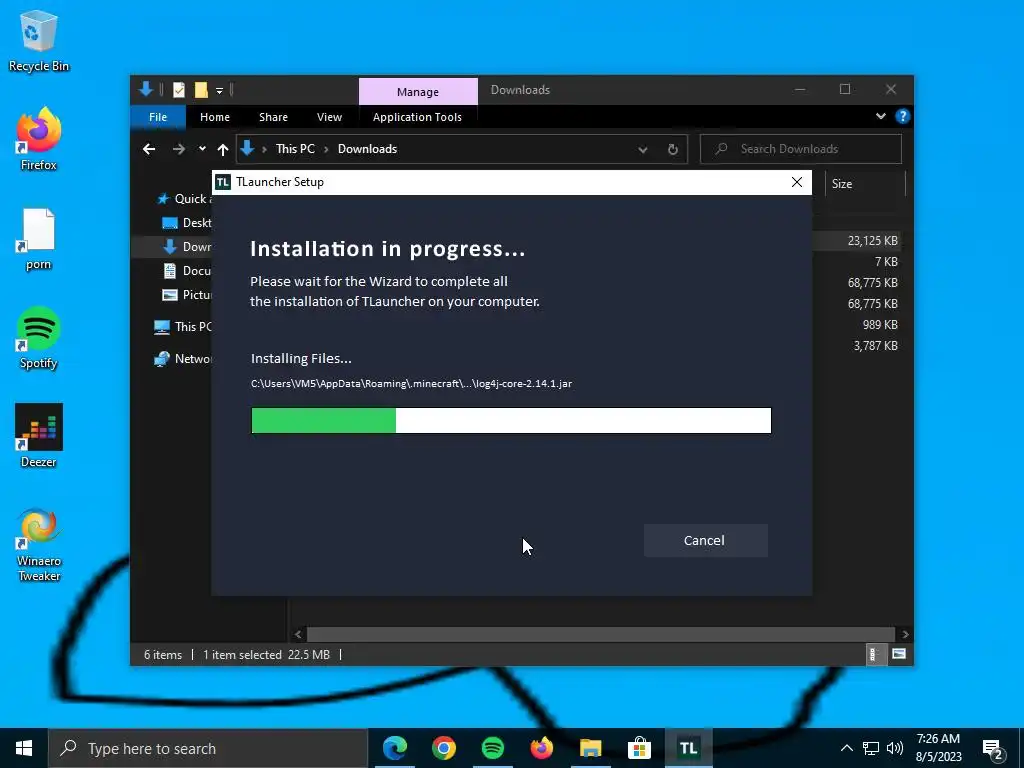Select Downloads in navigation pane

pyautogui.click(x=186, y=247)
